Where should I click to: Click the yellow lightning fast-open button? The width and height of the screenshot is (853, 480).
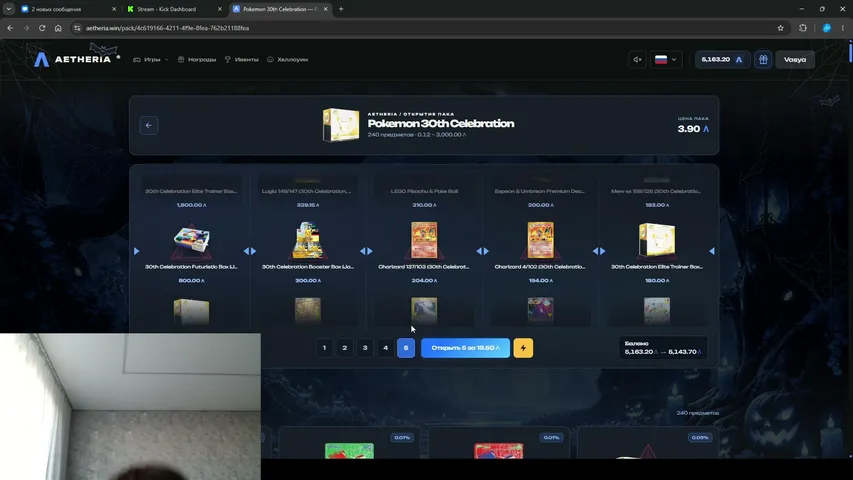tap(523, 348)
